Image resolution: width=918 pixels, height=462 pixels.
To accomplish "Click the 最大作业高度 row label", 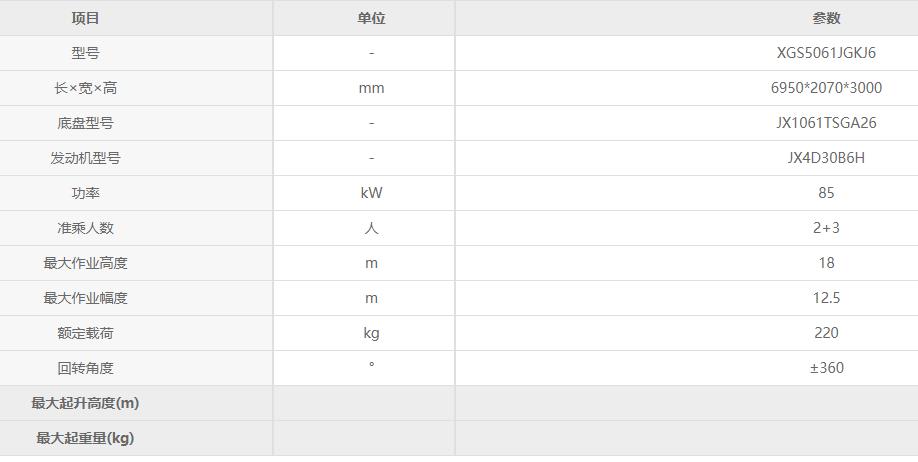I will coord(86,263).
